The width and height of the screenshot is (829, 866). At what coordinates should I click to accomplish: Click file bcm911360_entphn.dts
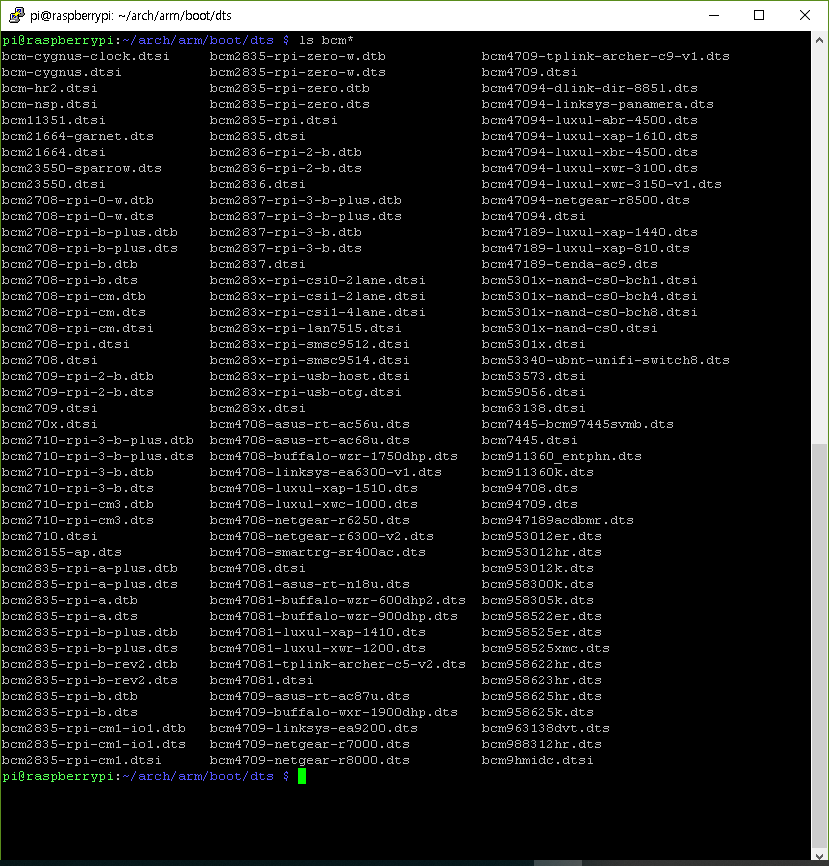pos(562,457)
